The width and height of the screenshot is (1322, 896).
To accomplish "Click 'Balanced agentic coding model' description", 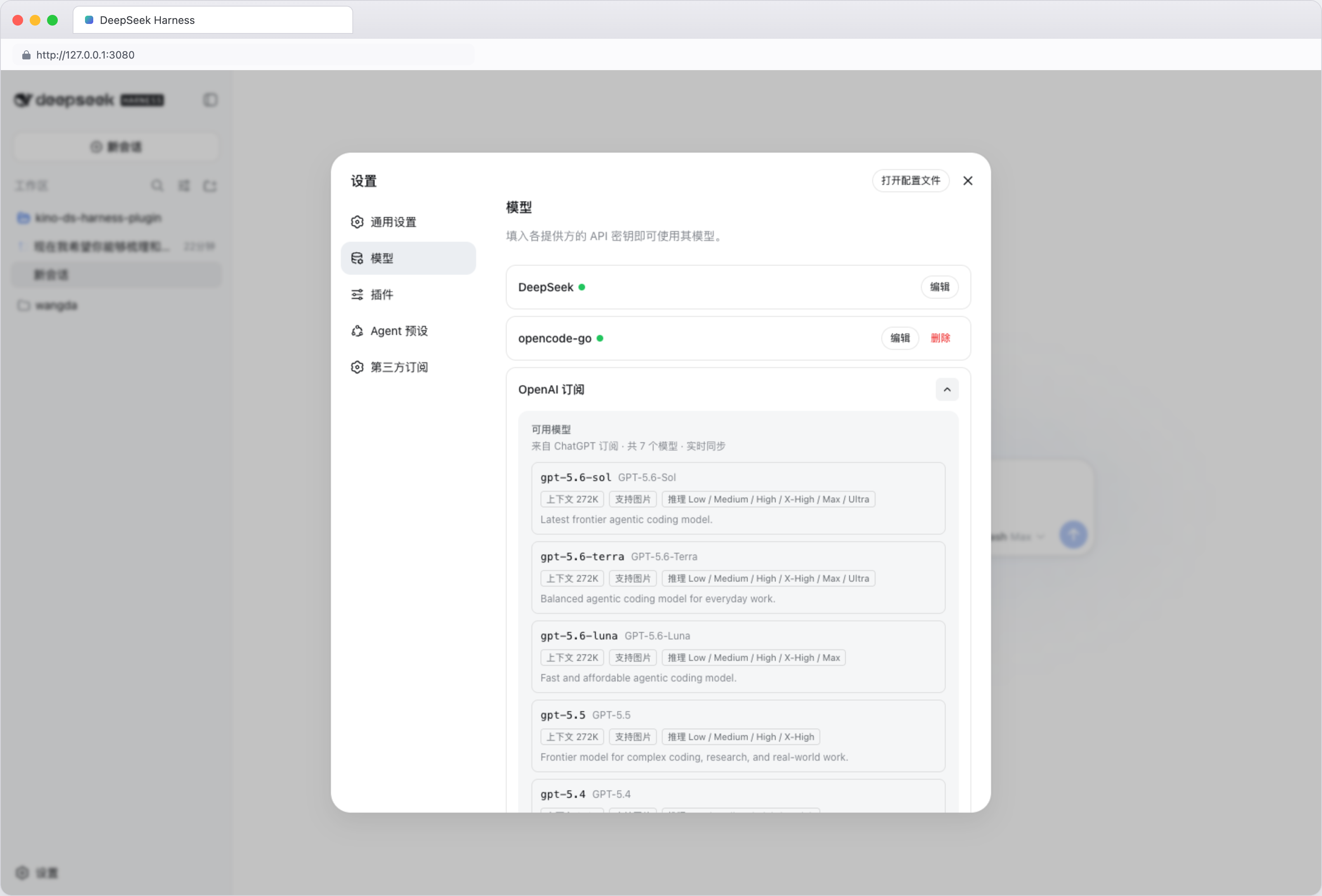I will (658, 599).
